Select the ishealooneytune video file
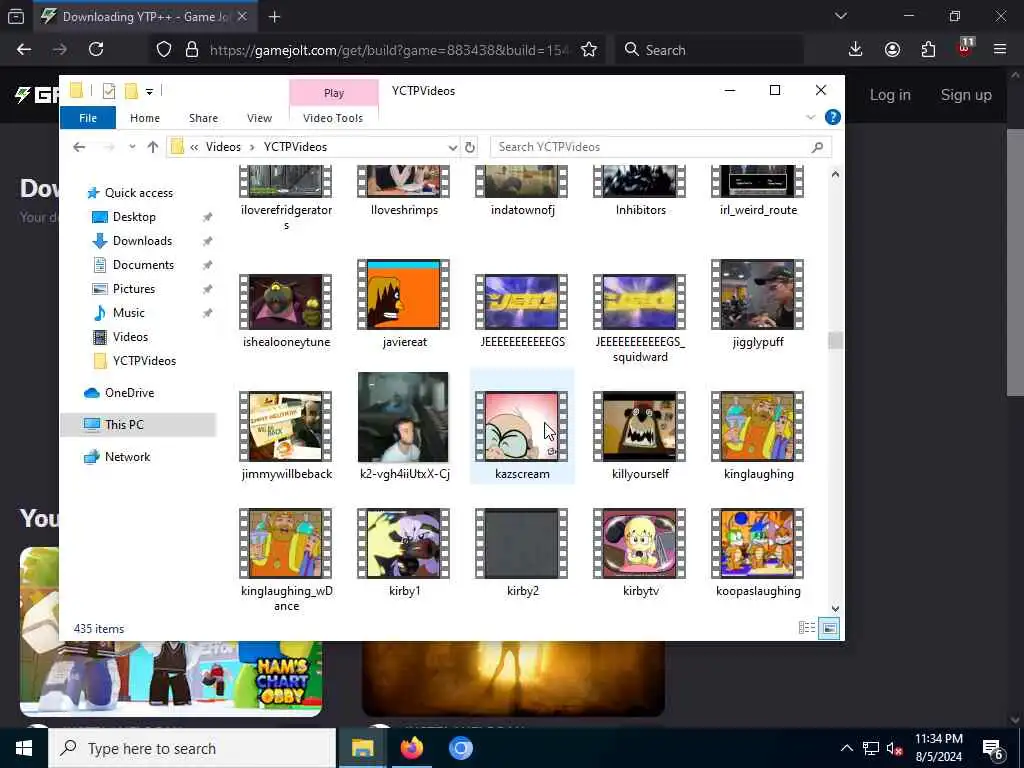This screenshot has height=768, width=1024. 286,312
